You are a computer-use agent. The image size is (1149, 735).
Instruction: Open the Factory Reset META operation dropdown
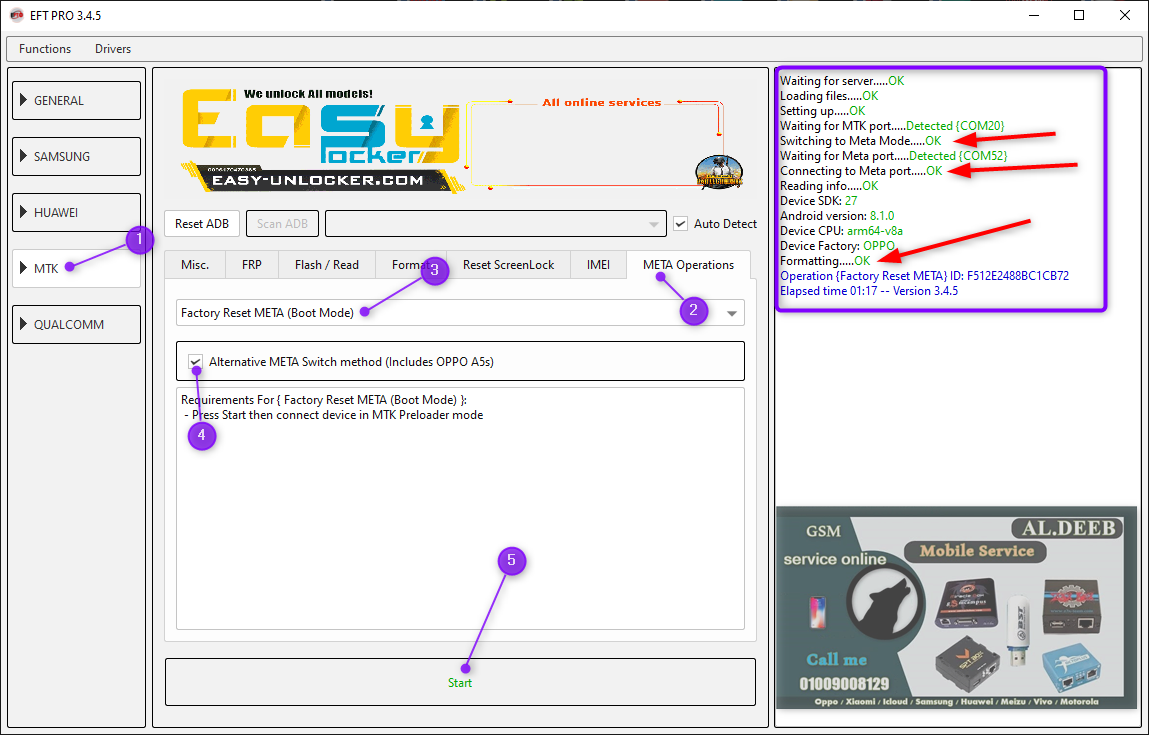pos(460,313)
